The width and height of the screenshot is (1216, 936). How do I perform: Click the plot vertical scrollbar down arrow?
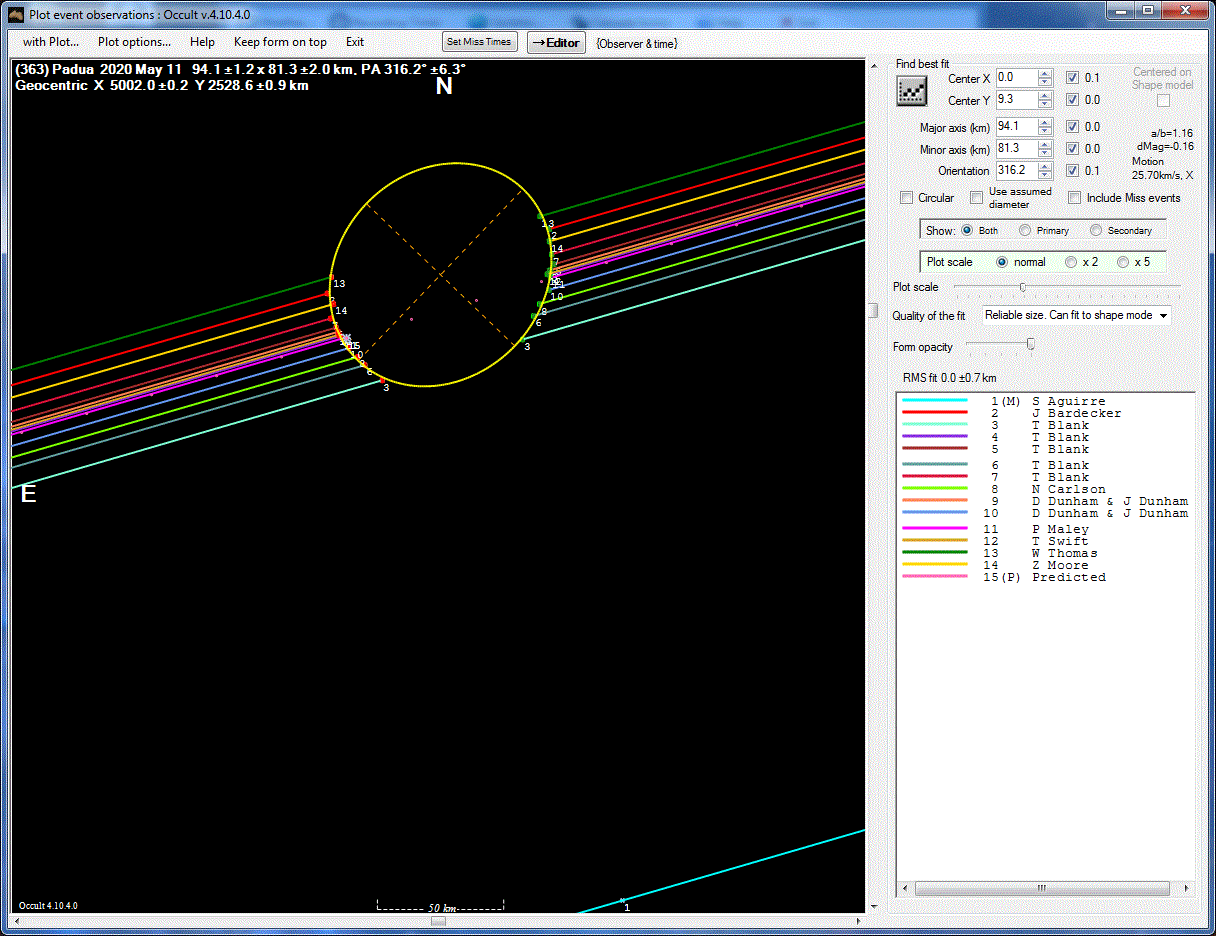point(872,907)
